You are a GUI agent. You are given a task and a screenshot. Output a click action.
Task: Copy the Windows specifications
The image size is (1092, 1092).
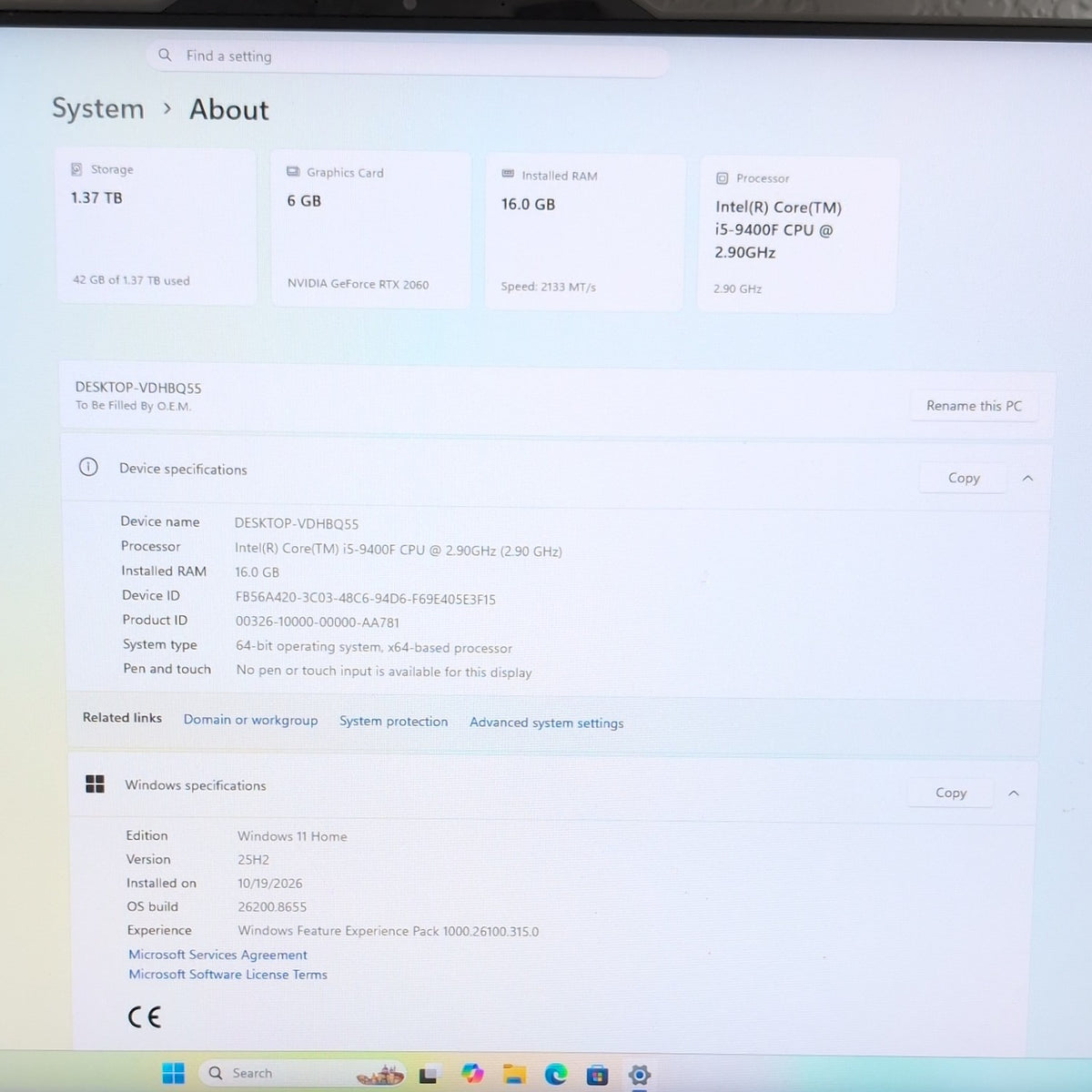tap(951, 793)
